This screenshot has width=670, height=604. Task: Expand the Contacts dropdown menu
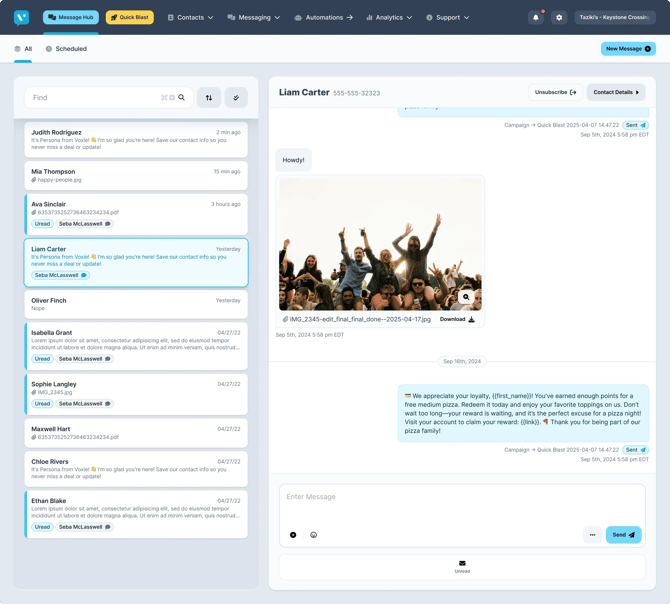(190, 18)
